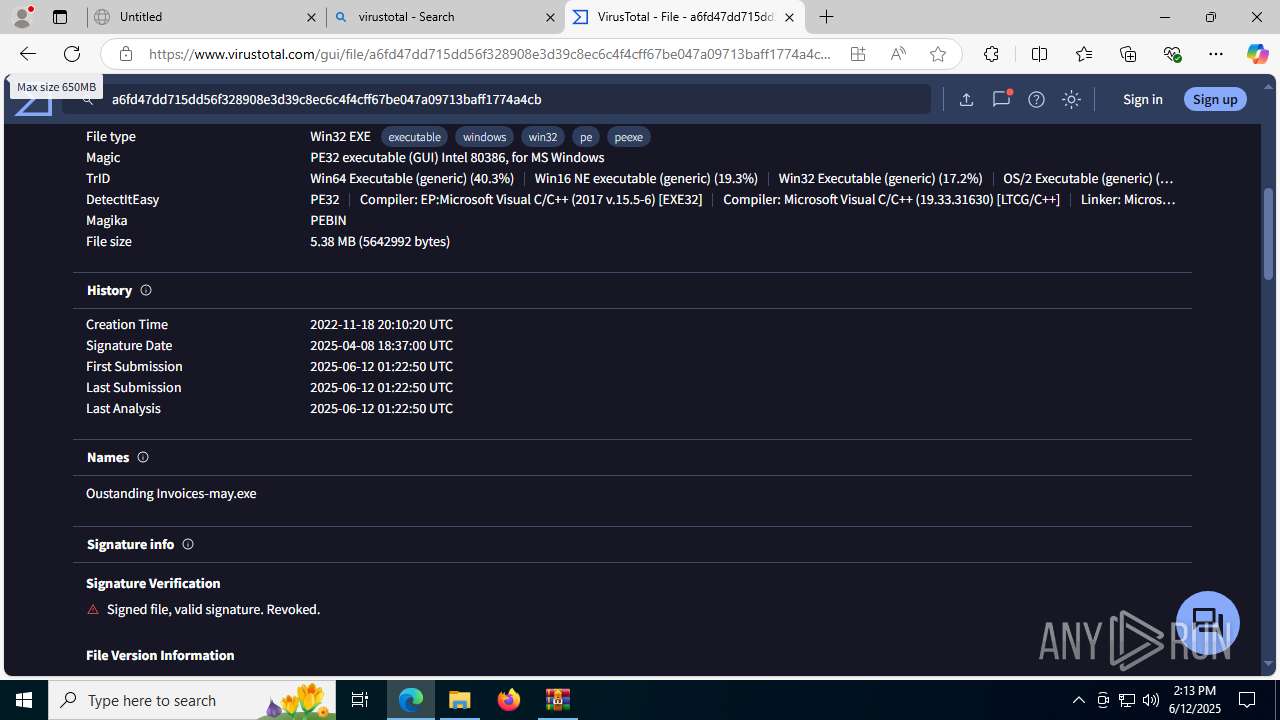Select the 'pe' tag
The image size is (1280, 720).
pyautogui.click(x=586, y=137)
